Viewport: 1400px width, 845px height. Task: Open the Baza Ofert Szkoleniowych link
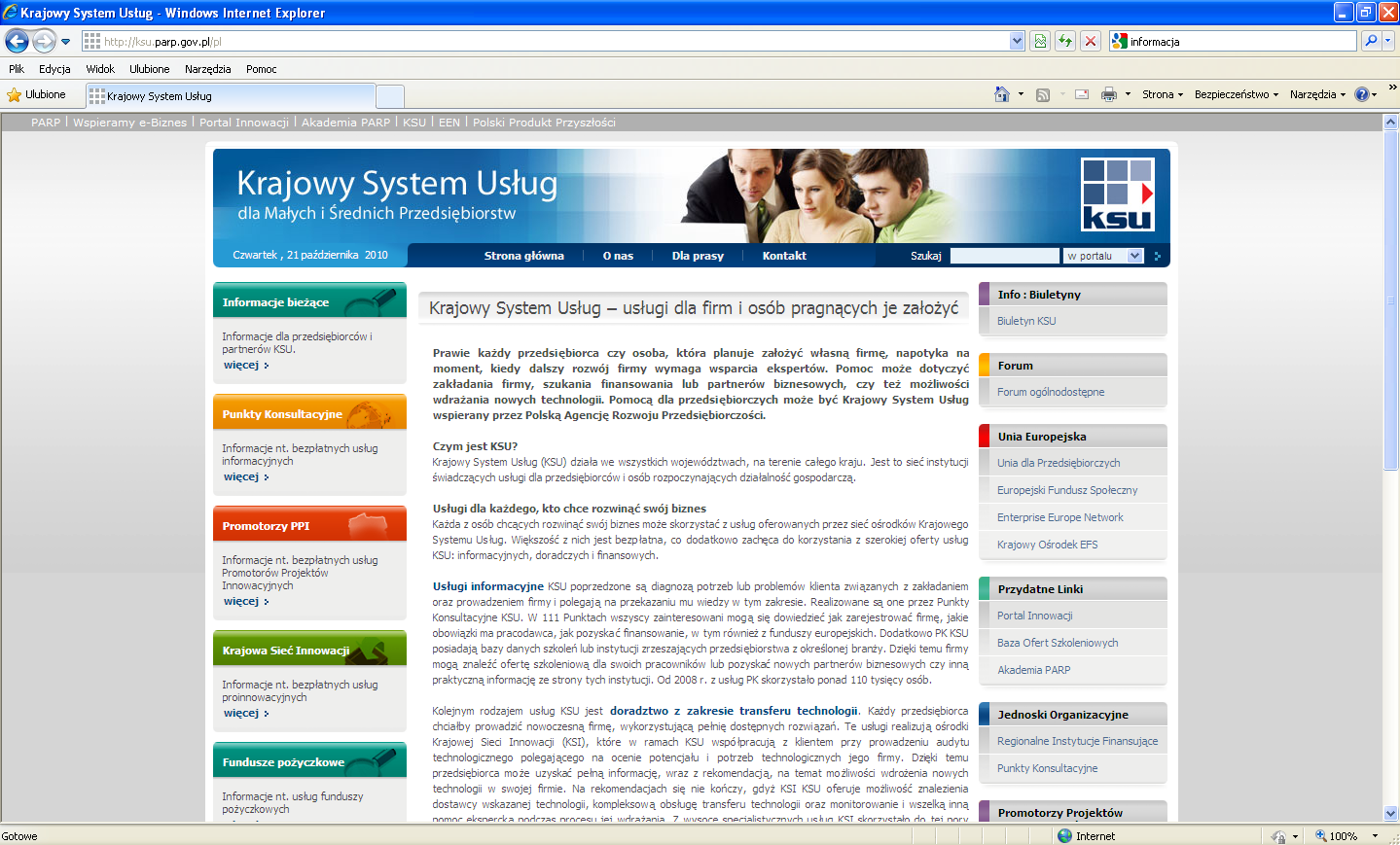[1058, 643]
